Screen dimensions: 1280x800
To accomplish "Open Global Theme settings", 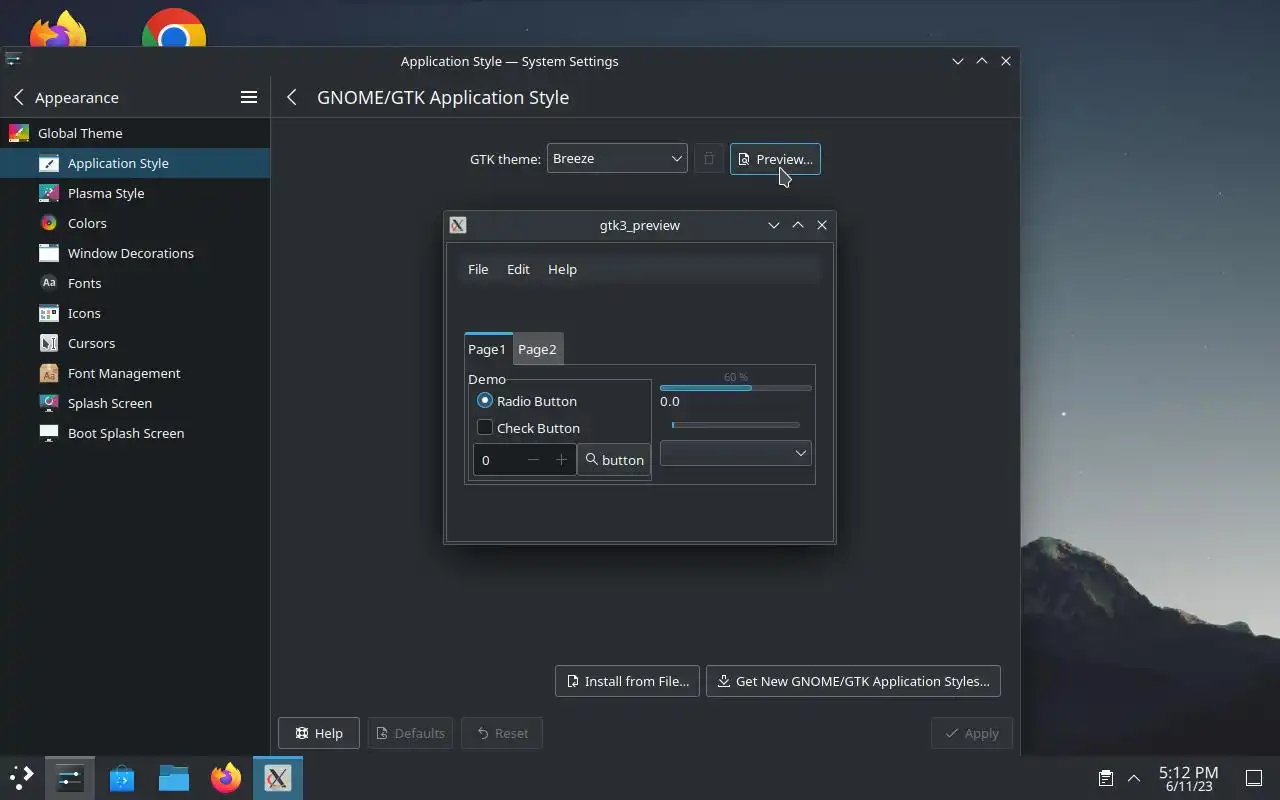I will [x=135, y=133].
